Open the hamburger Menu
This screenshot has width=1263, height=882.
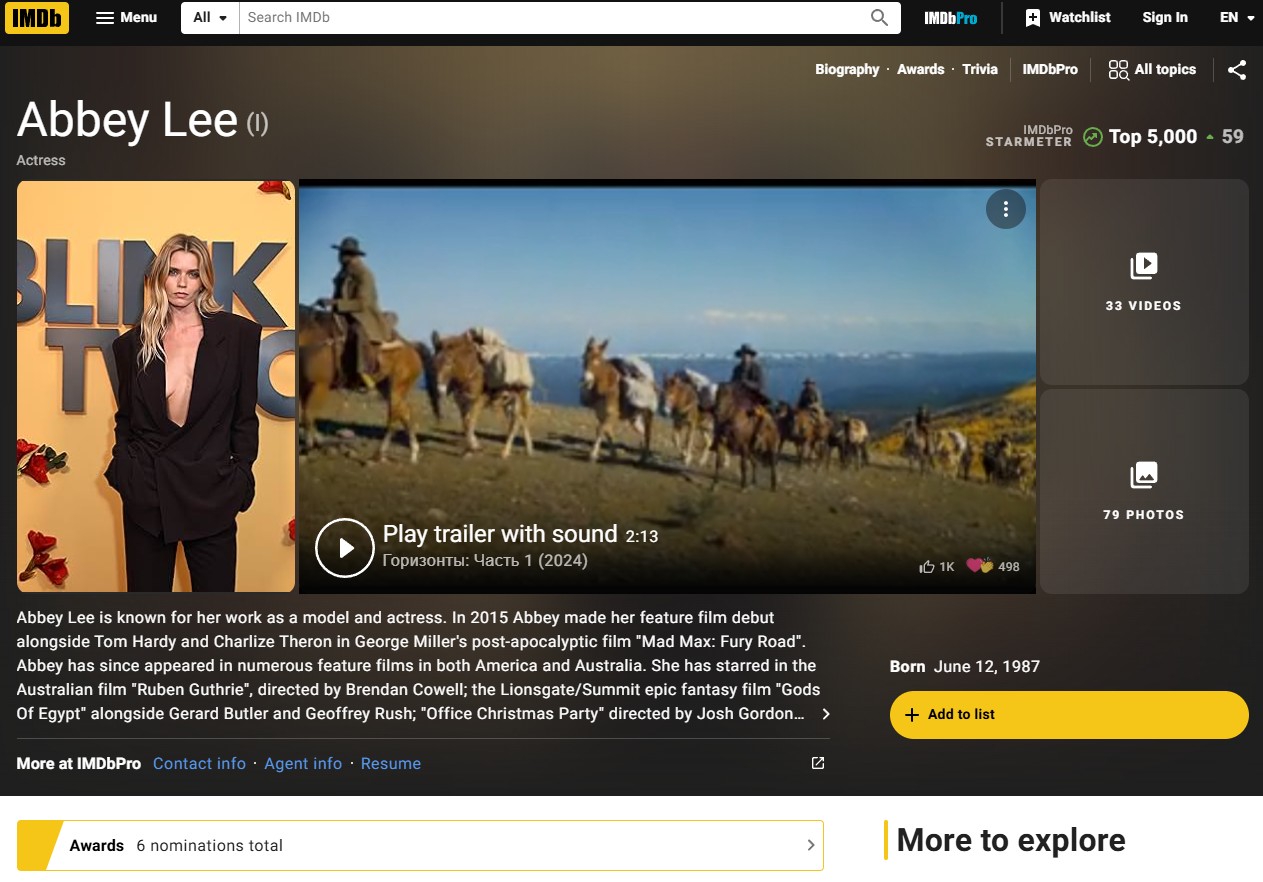coord(126,17)
